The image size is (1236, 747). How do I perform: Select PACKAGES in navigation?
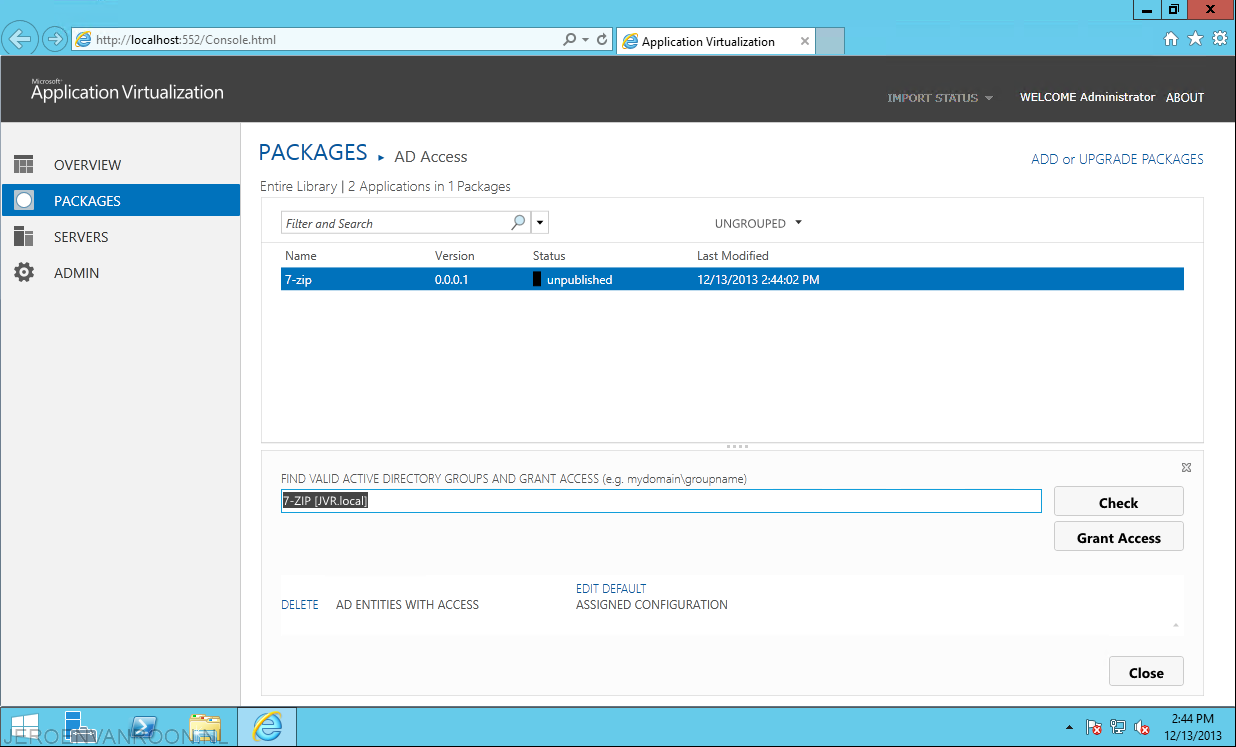coord(87,201)
